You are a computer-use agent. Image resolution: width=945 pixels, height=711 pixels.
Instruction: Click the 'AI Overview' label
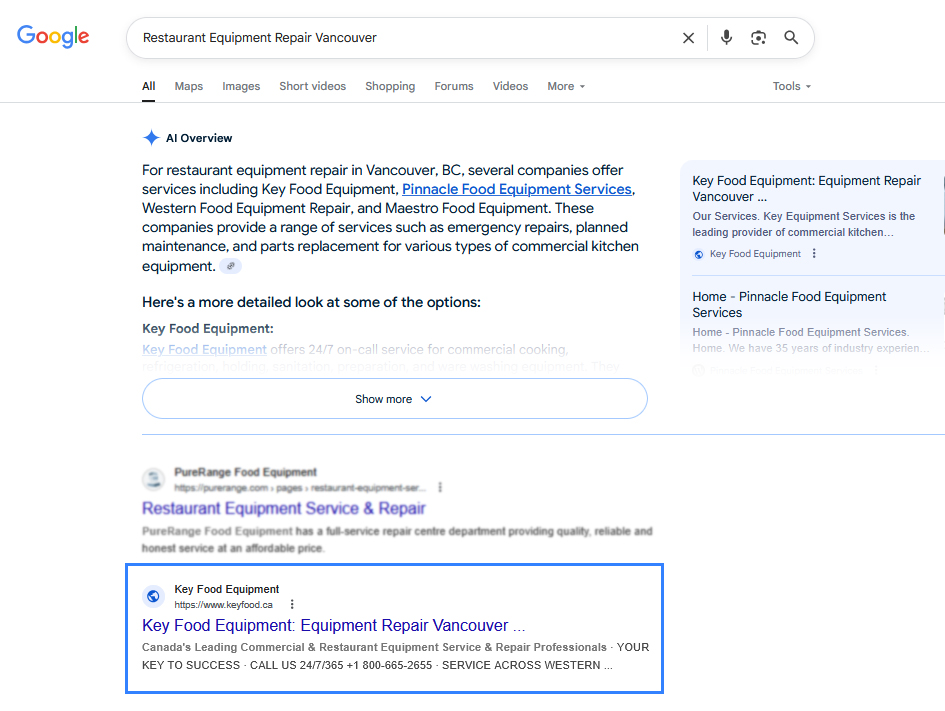[x=199, y=138]
